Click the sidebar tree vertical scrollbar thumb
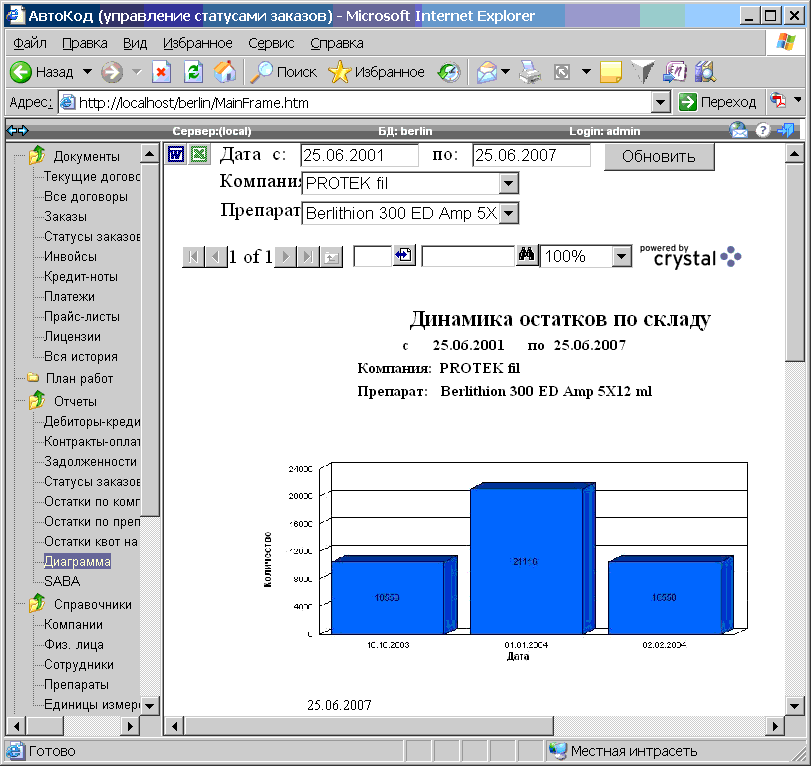Image resolution: width=811 pixels, height=766 pixels. click(149, 339)
